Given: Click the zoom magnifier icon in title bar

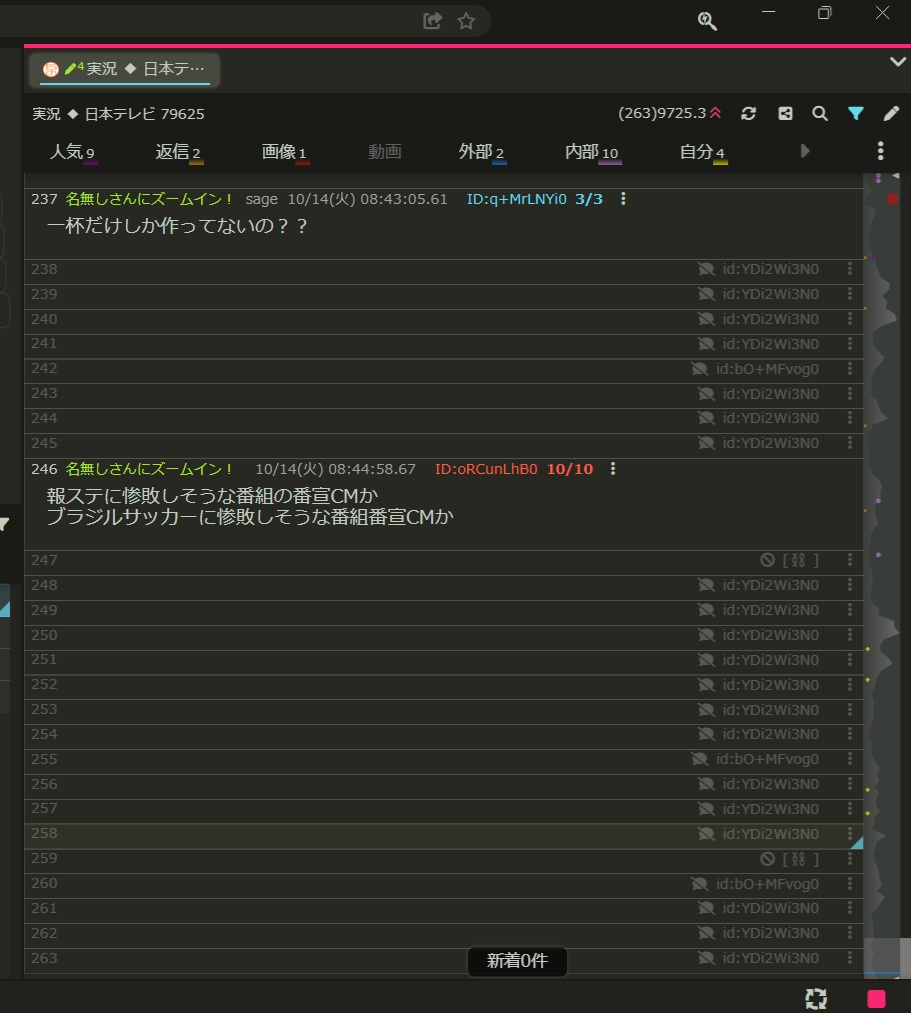Looking at the screenshot, I should tap(707, 21).
